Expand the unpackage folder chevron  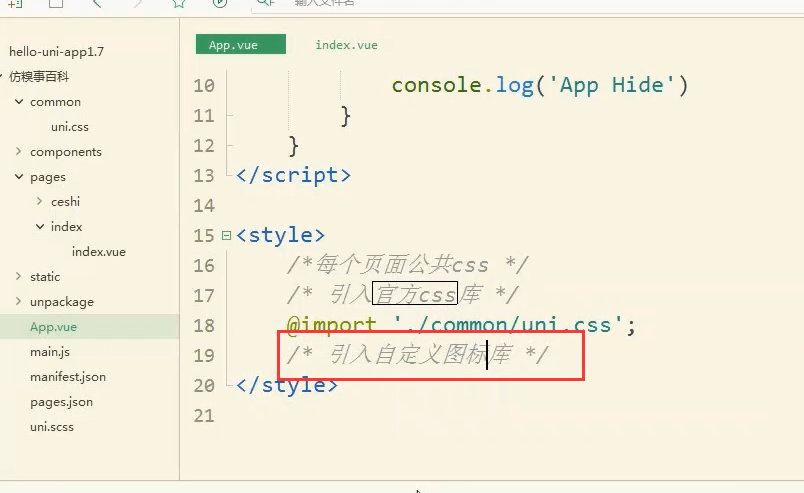(x=19, y=301)
